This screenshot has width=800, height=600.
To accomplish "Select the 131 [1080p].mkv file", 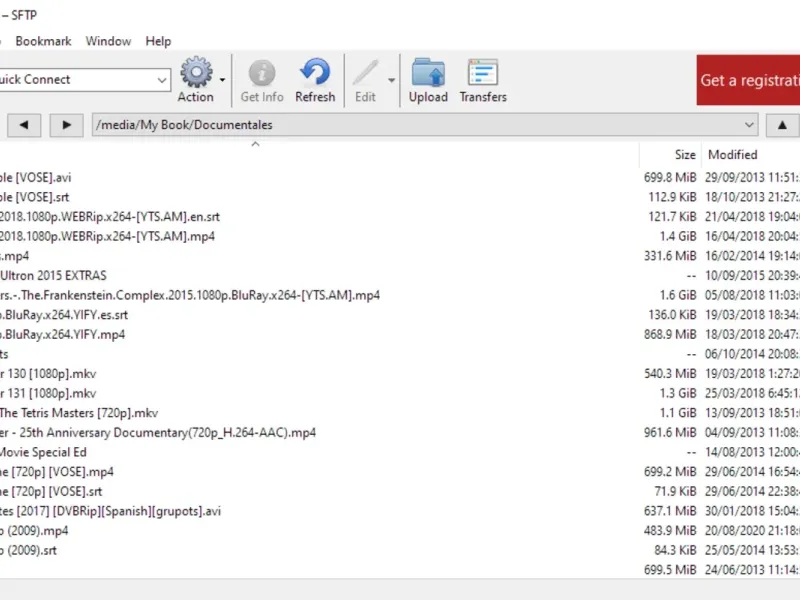I will tap(48, 393).
